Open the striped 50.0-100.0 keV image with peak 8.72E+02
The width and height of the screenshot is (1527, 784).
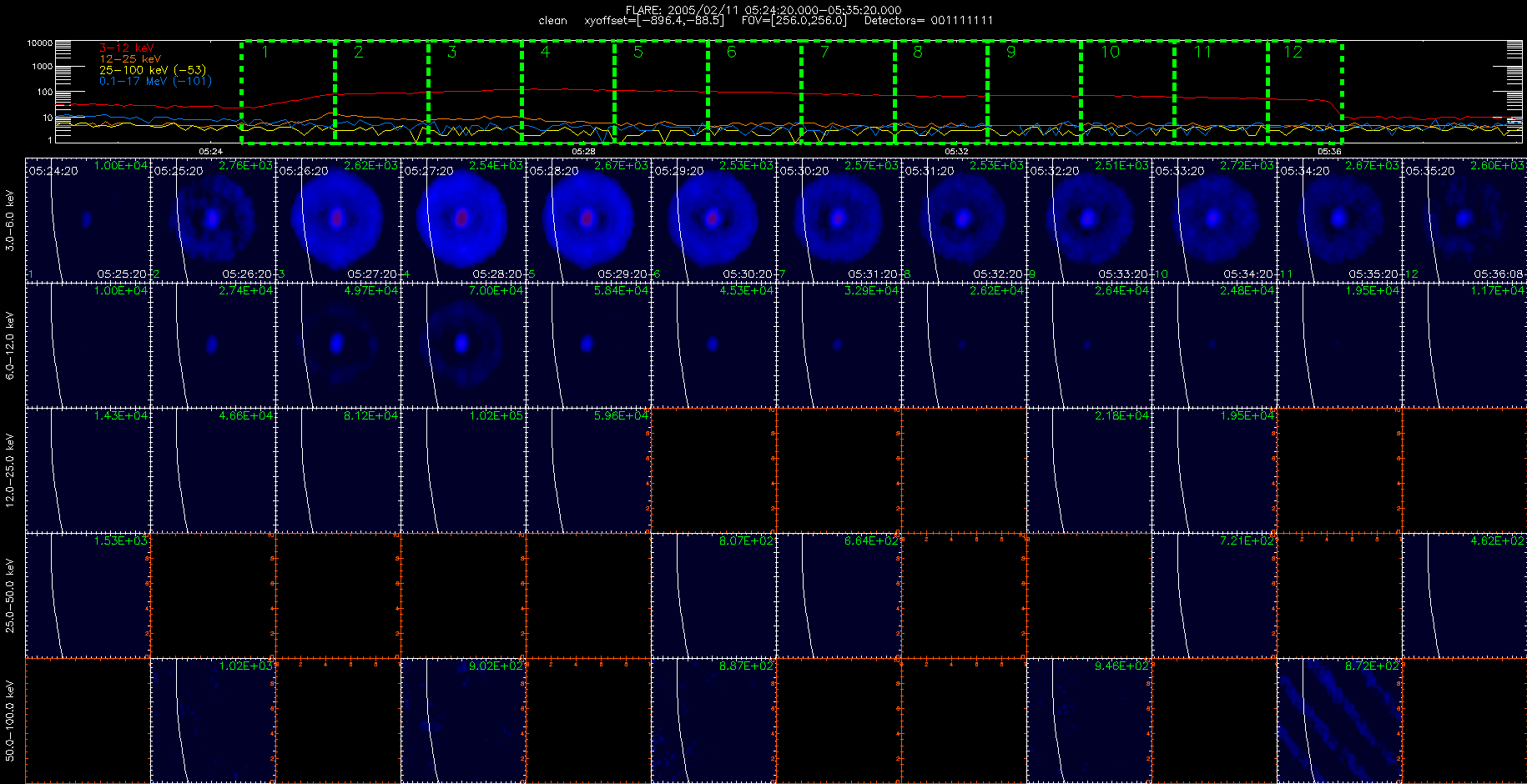pyautogui.click(x=1340, y=721)
